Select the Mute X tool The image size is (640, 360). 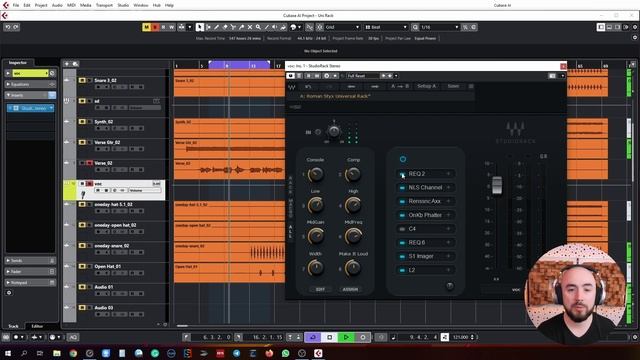(250, 27)
